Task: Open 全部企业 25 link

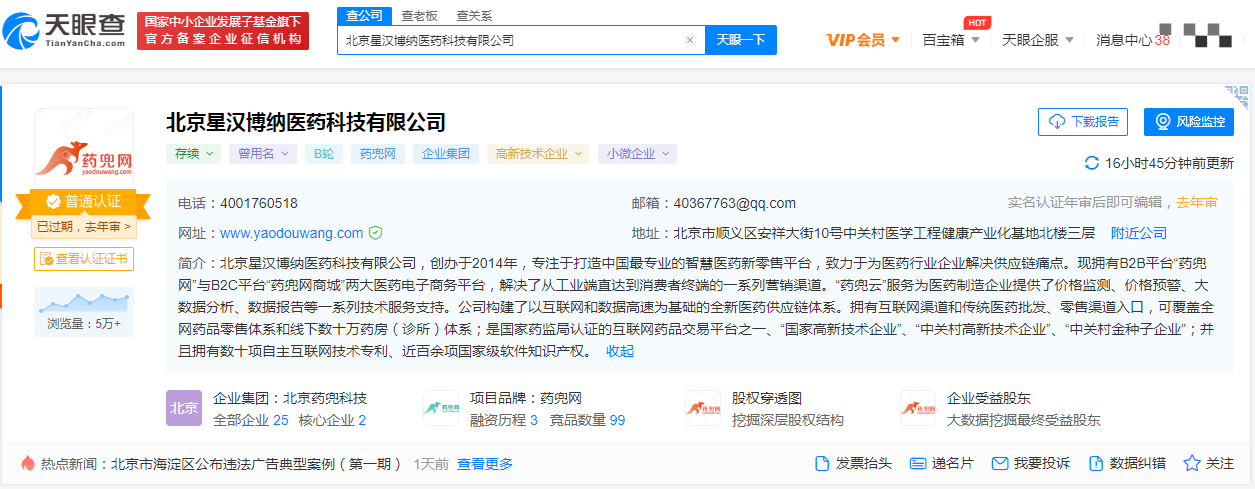Action: click(251, 420)
